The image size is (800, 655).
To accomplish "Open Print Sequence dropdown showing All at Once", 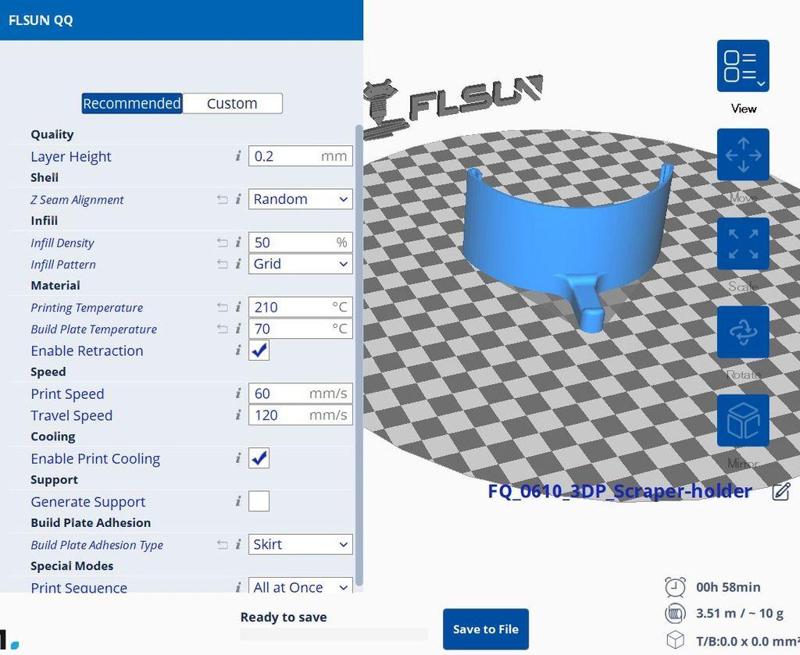I will click(x=301, y=587).
